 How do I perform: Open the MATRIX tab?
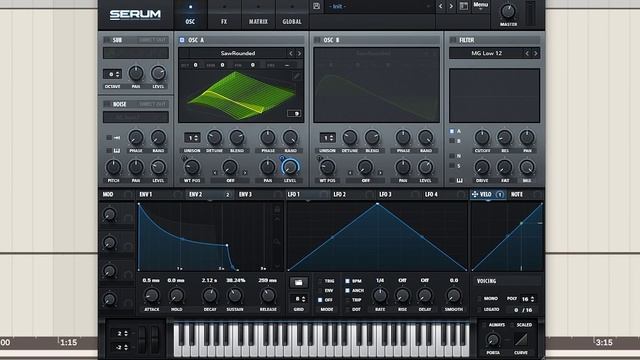coord(258,15)
